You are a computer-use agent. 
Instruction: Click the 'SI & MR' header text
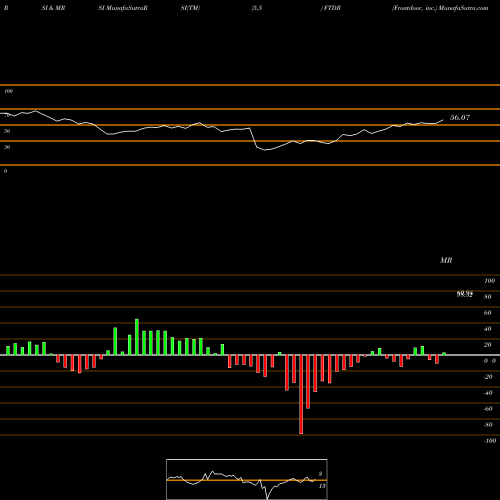[53, 8]
